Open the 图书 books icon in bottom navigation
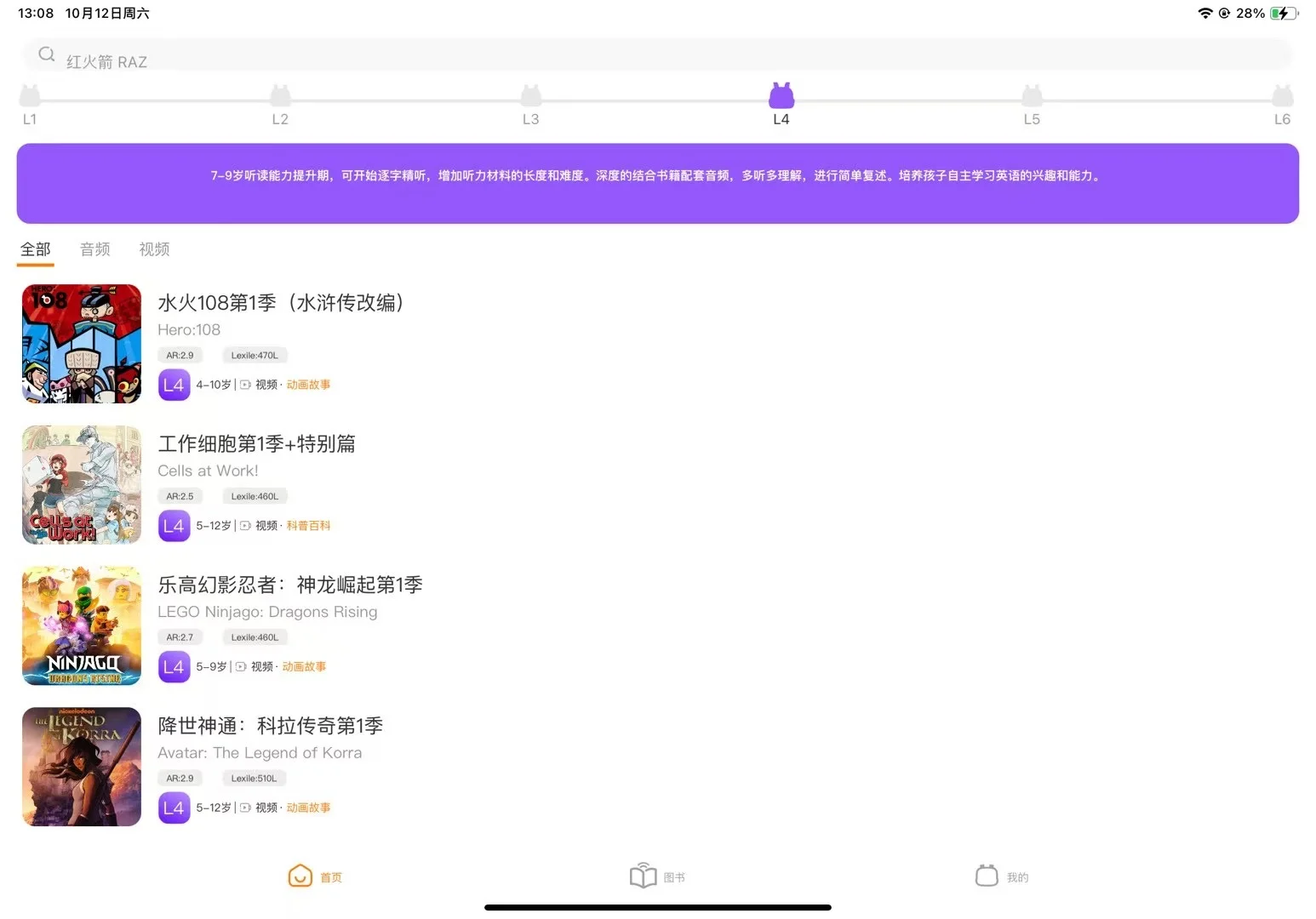 (x=643, y=875)
